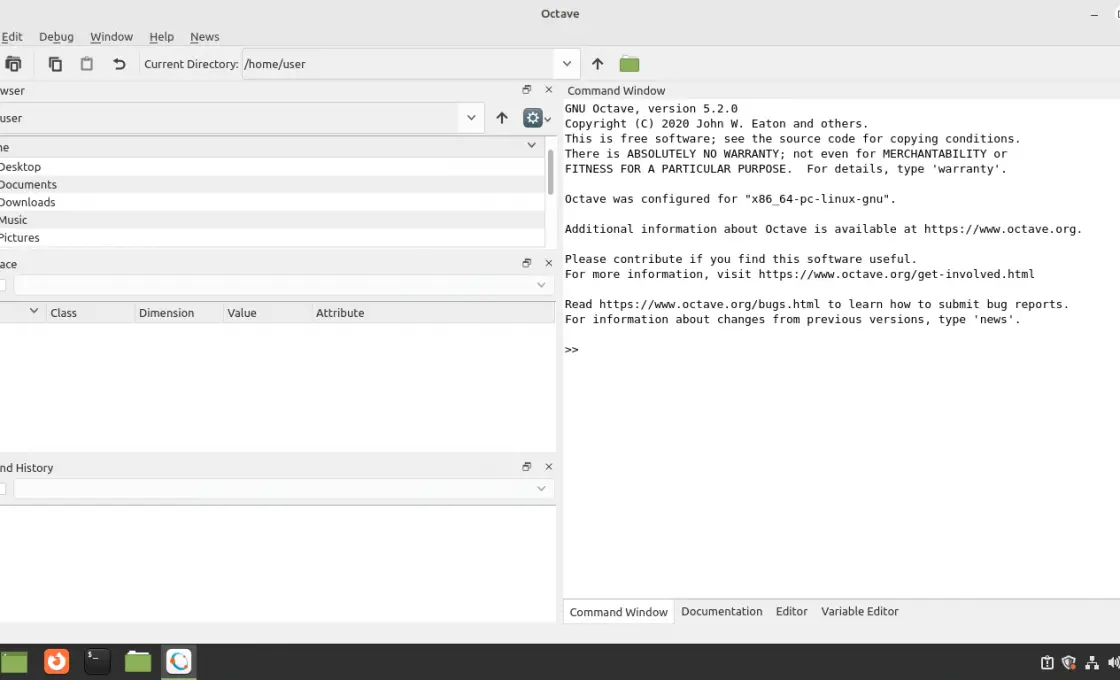Go to parent directory in the File Browser panel

click(502, 118)
